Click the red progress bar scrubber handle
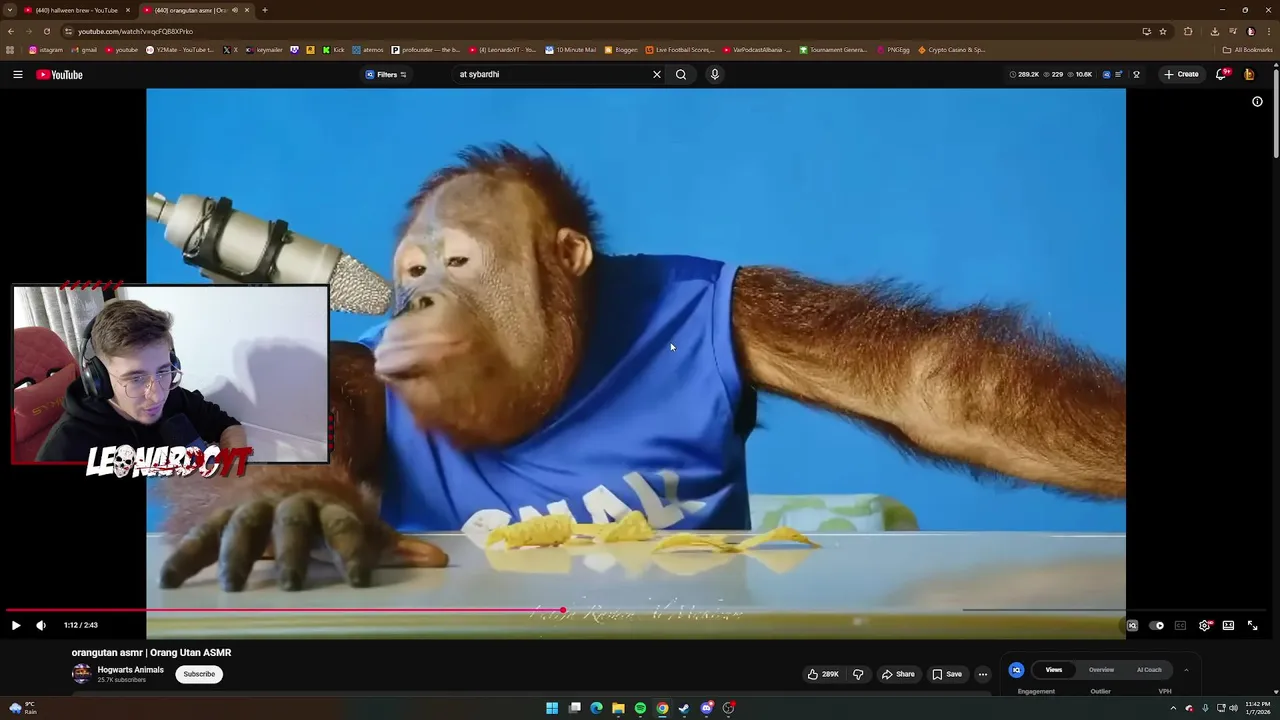 563,610
